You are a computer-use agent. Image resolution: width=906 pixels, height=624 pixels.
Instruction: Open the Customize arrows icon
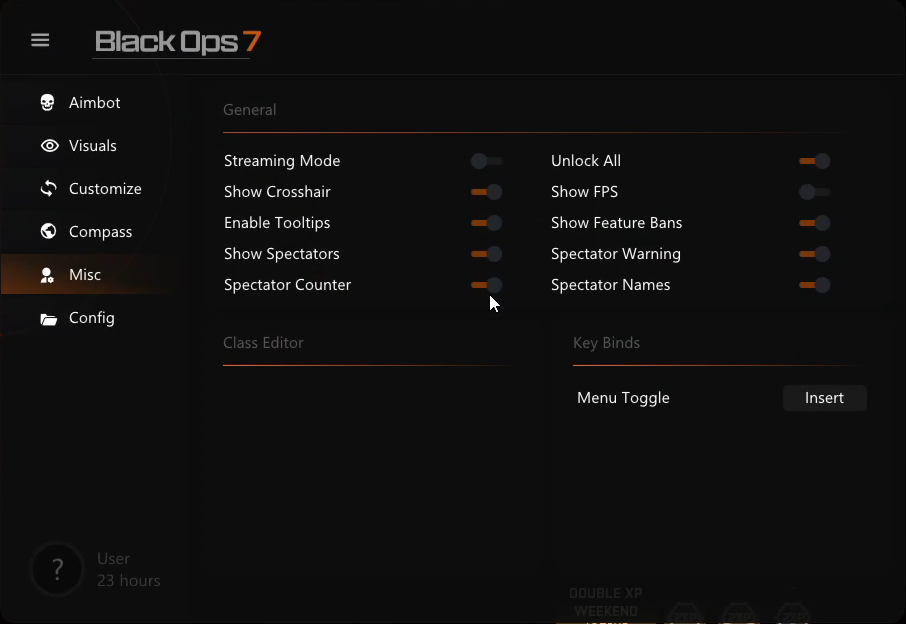[x=48, y=188]
